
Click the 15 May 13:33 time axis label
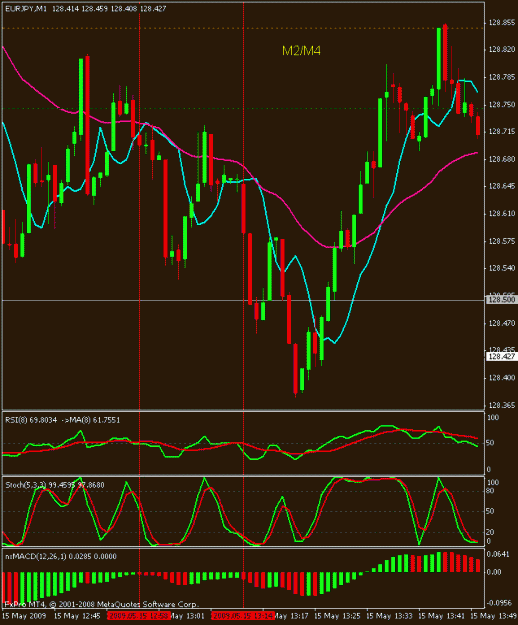pyautogui.click(x=389, y=616)
